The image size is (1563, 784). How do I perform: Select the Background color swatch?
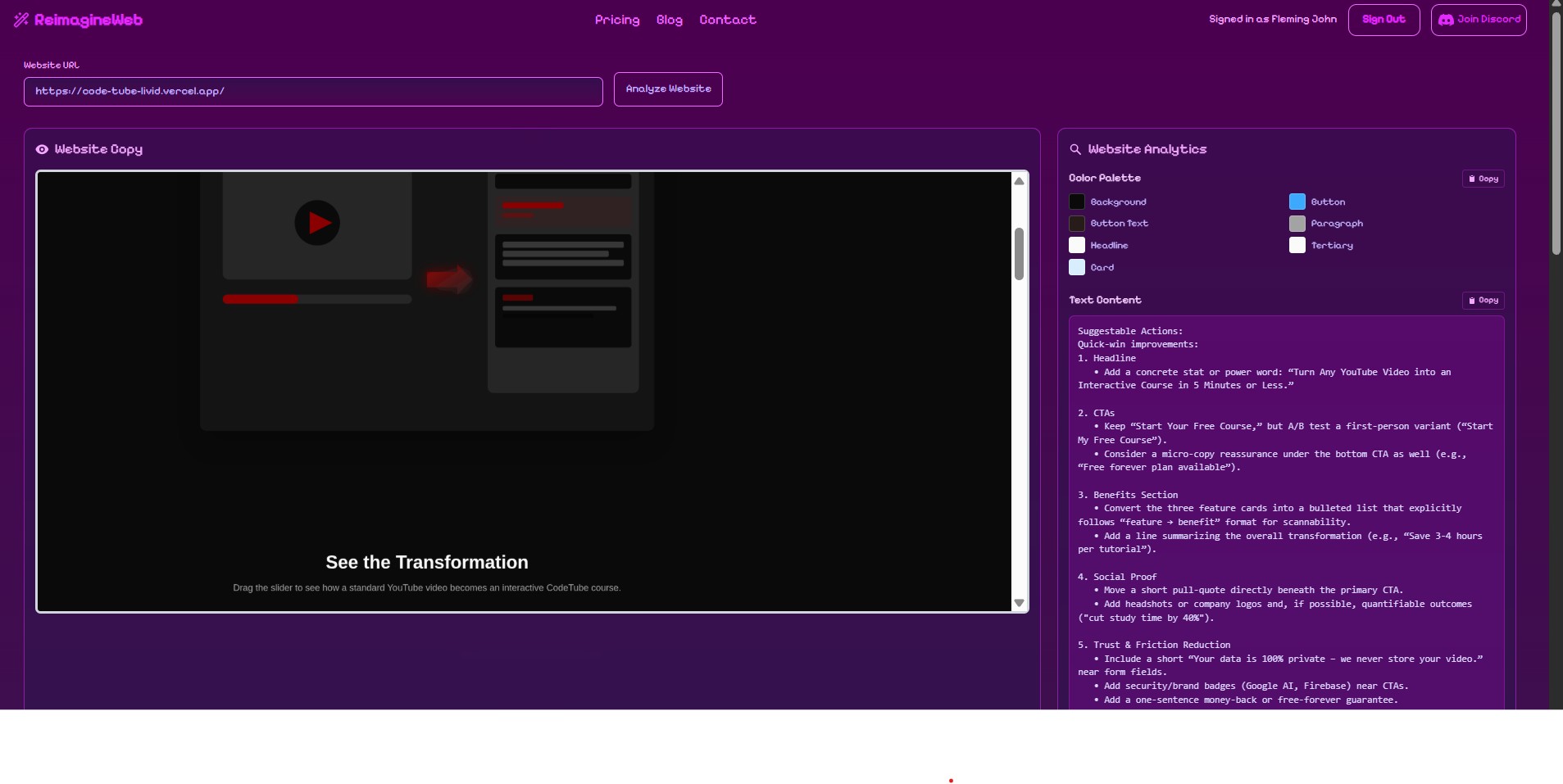(x=1077, y=202)
